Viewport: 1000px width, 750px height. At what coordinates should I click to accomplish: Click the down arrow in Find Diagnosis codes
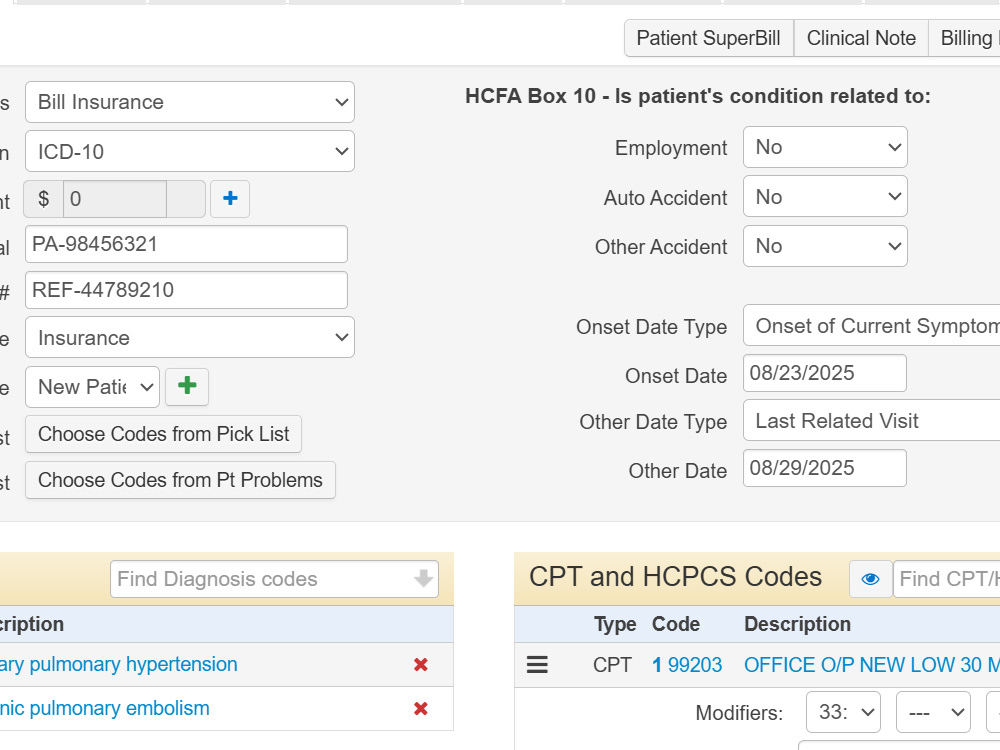pos(423,579)
